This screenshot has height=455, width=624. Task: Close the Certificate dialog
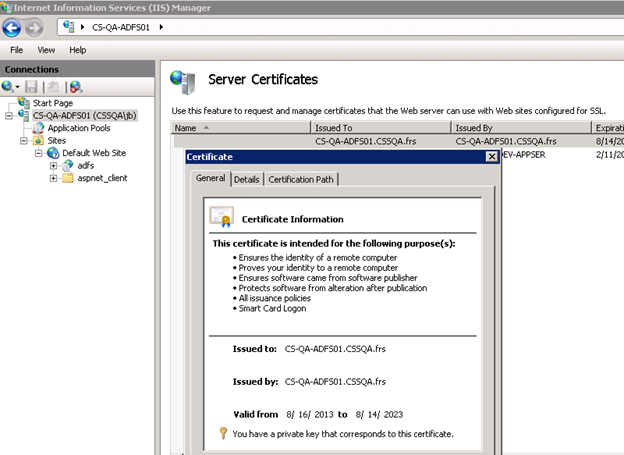[x=491, y=157]
